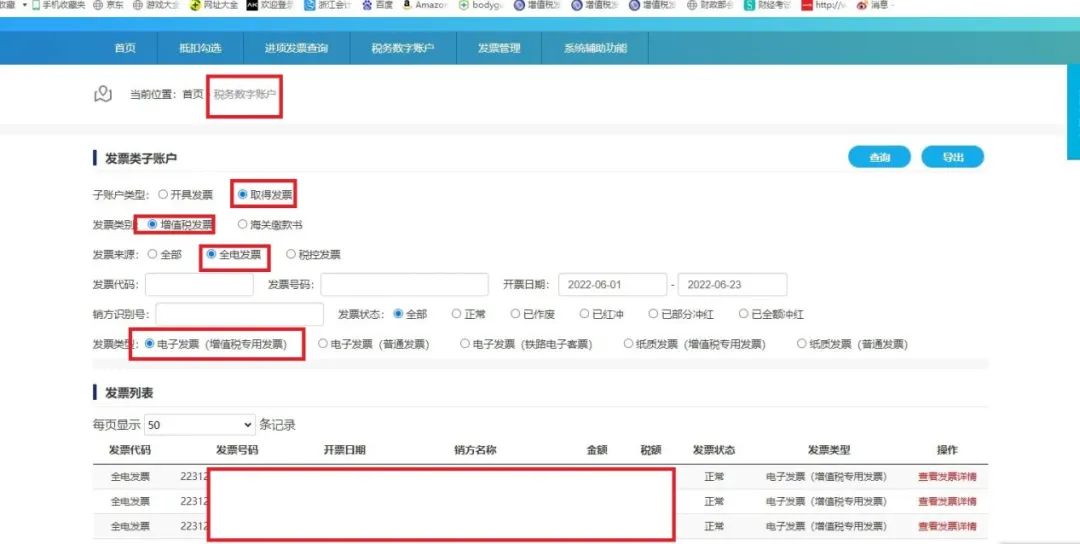Image resolution: width=1080 pixels, height=544 pixels.
Task: Open the 每页显示 records-per-page dropdown
Action: coord(200,425)
